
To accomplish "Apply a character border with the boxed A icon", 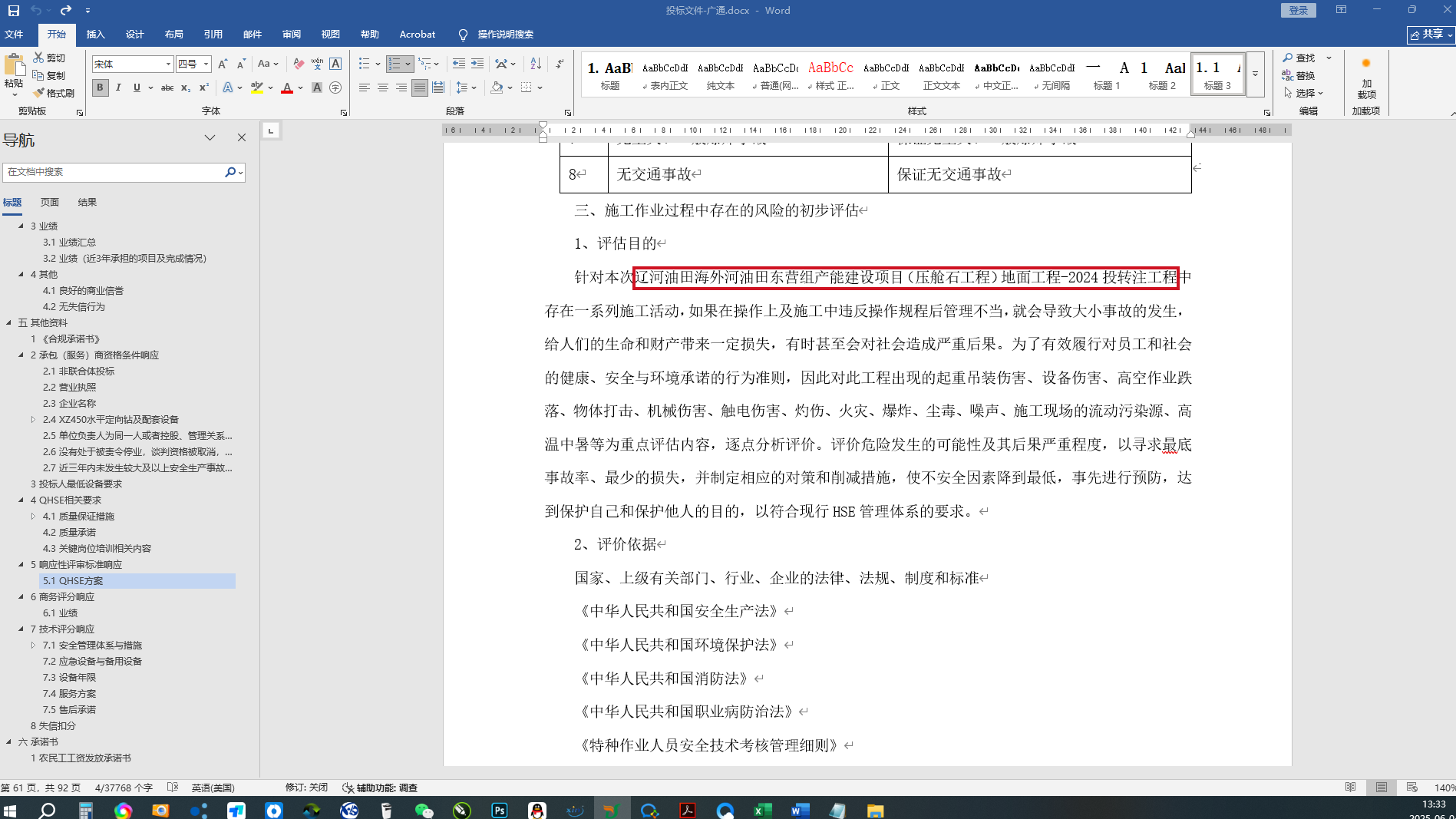I will coord(335,64).
